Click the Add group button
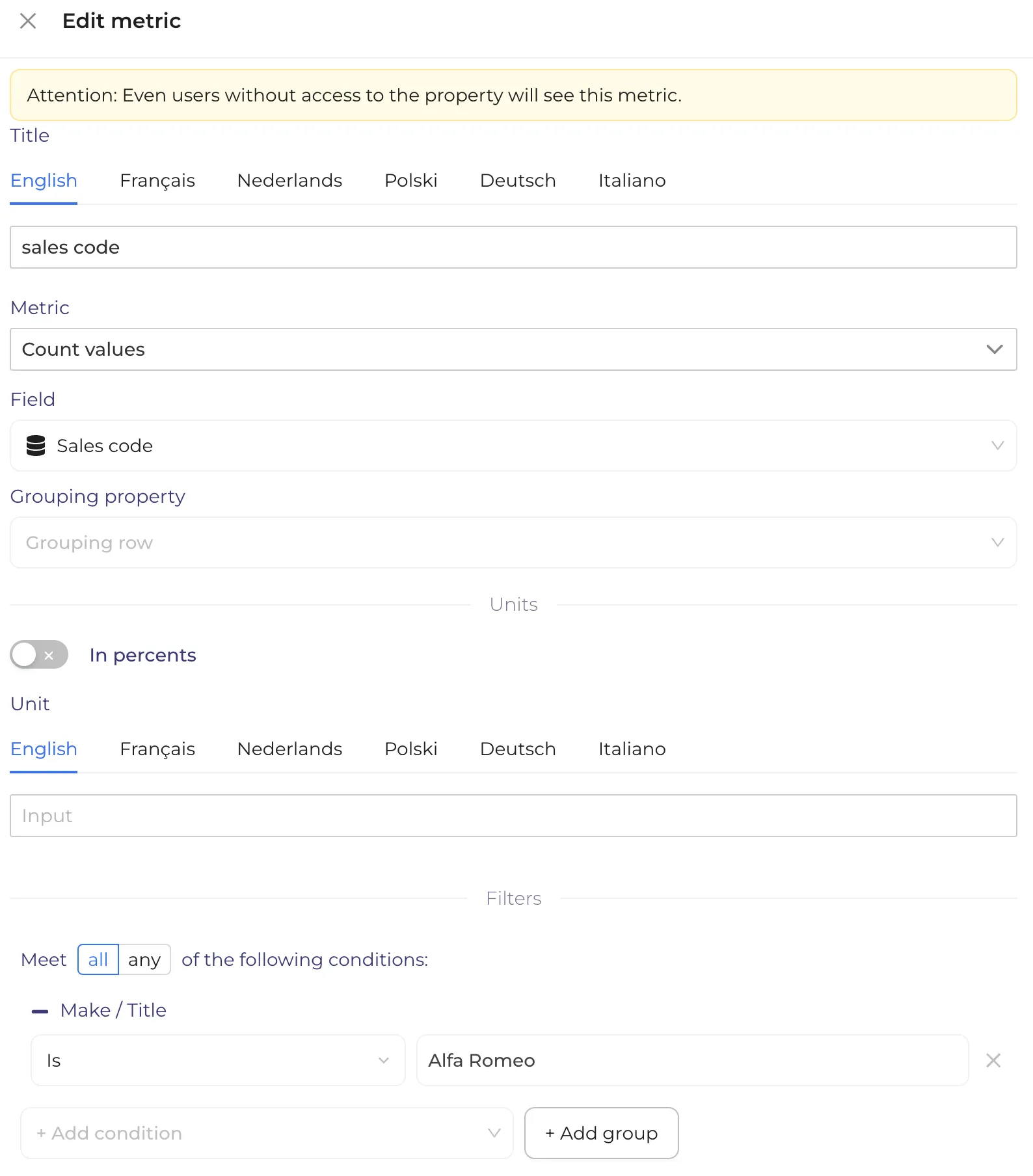 pos(602,1133)
